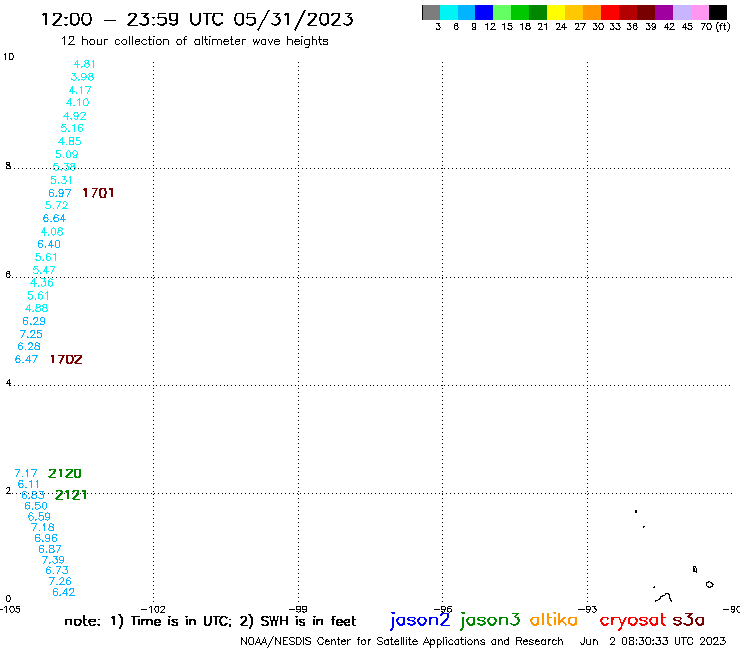Click the dark blue swatch in the legend
Viewport: 740px width, 650px height.
click(485, 13)
